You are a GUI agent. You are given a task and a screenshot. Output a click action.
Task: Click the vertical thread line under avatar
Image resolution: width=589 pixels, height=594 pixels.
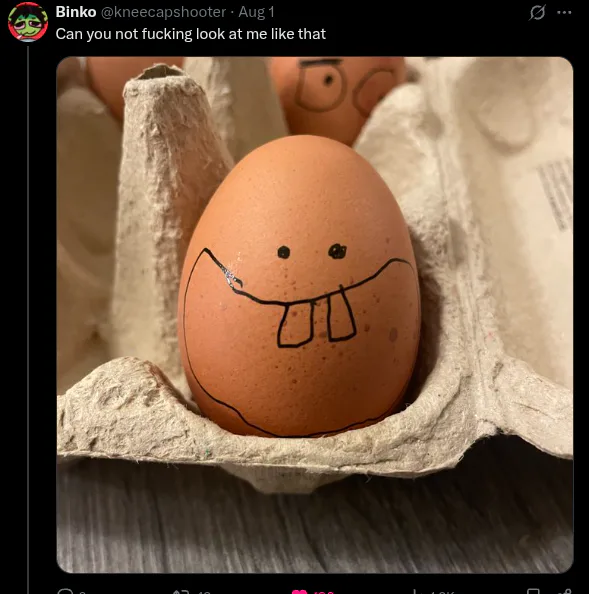click(x=28, y=318)
